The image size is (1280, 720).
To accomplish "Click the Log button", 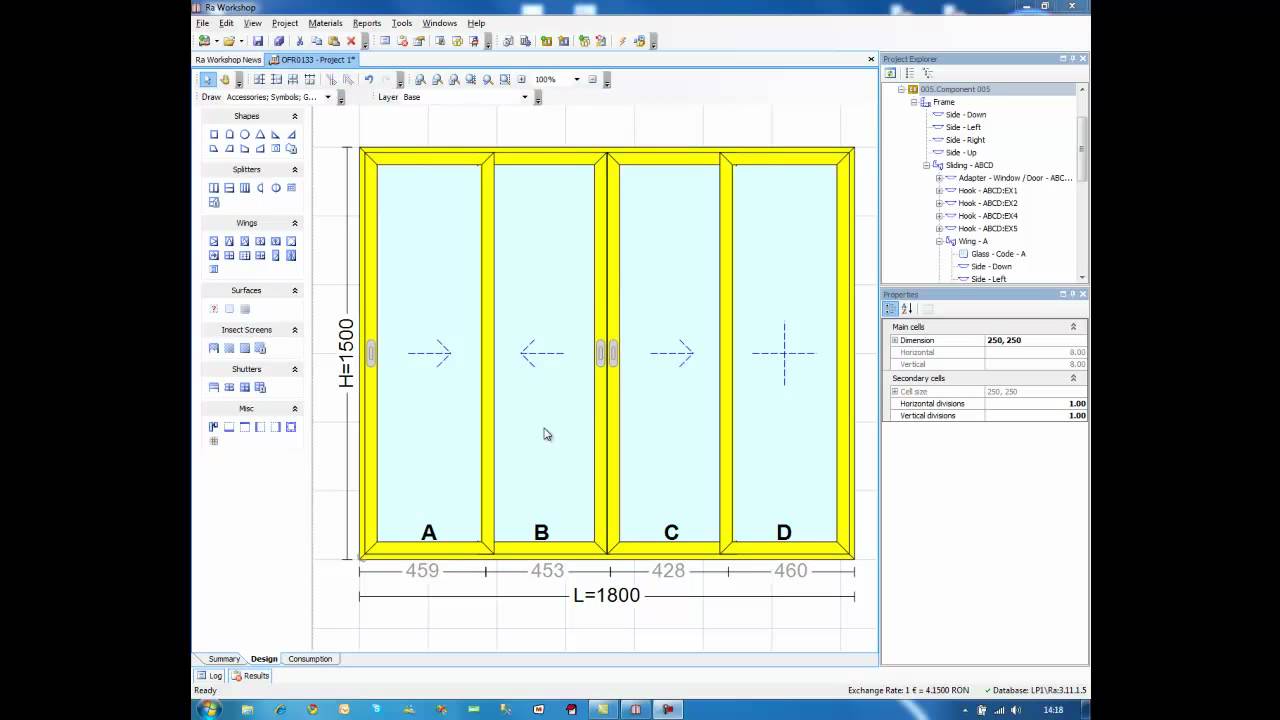I will click(210, 676).
